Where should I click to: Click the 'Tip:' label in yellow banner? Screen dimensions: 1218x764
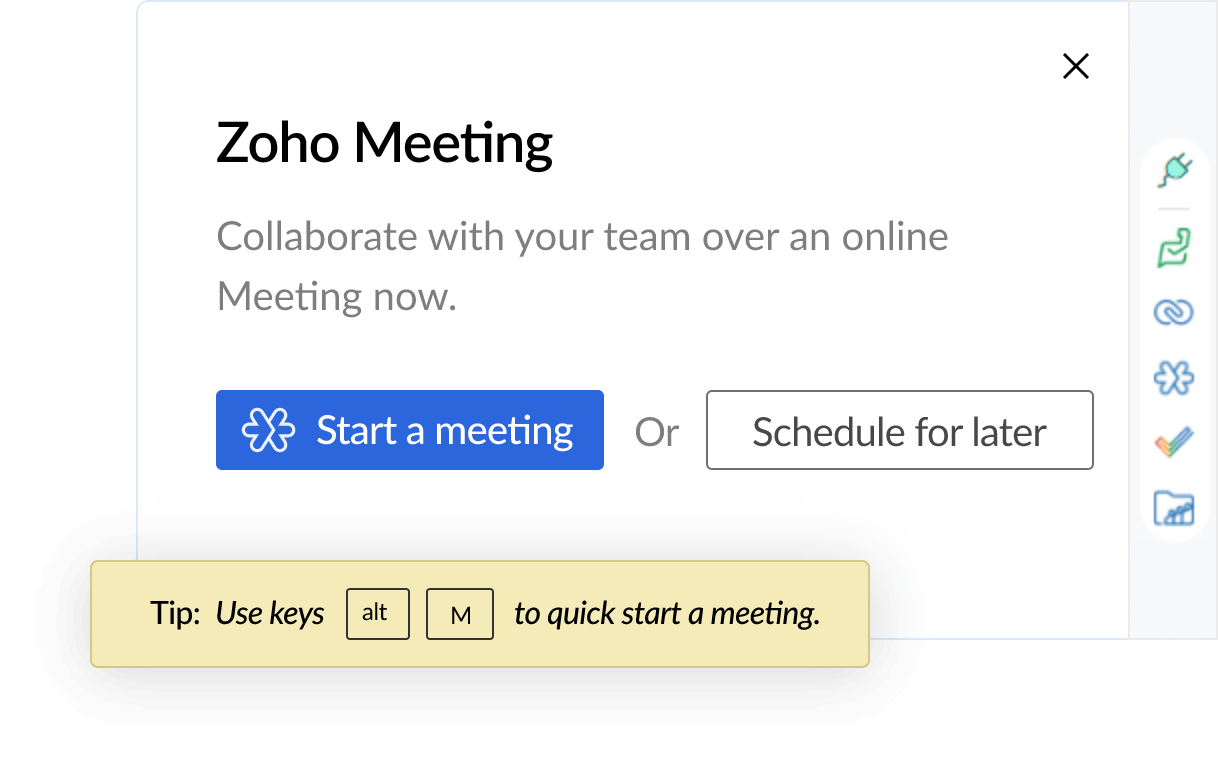click(x=176, y=613)
